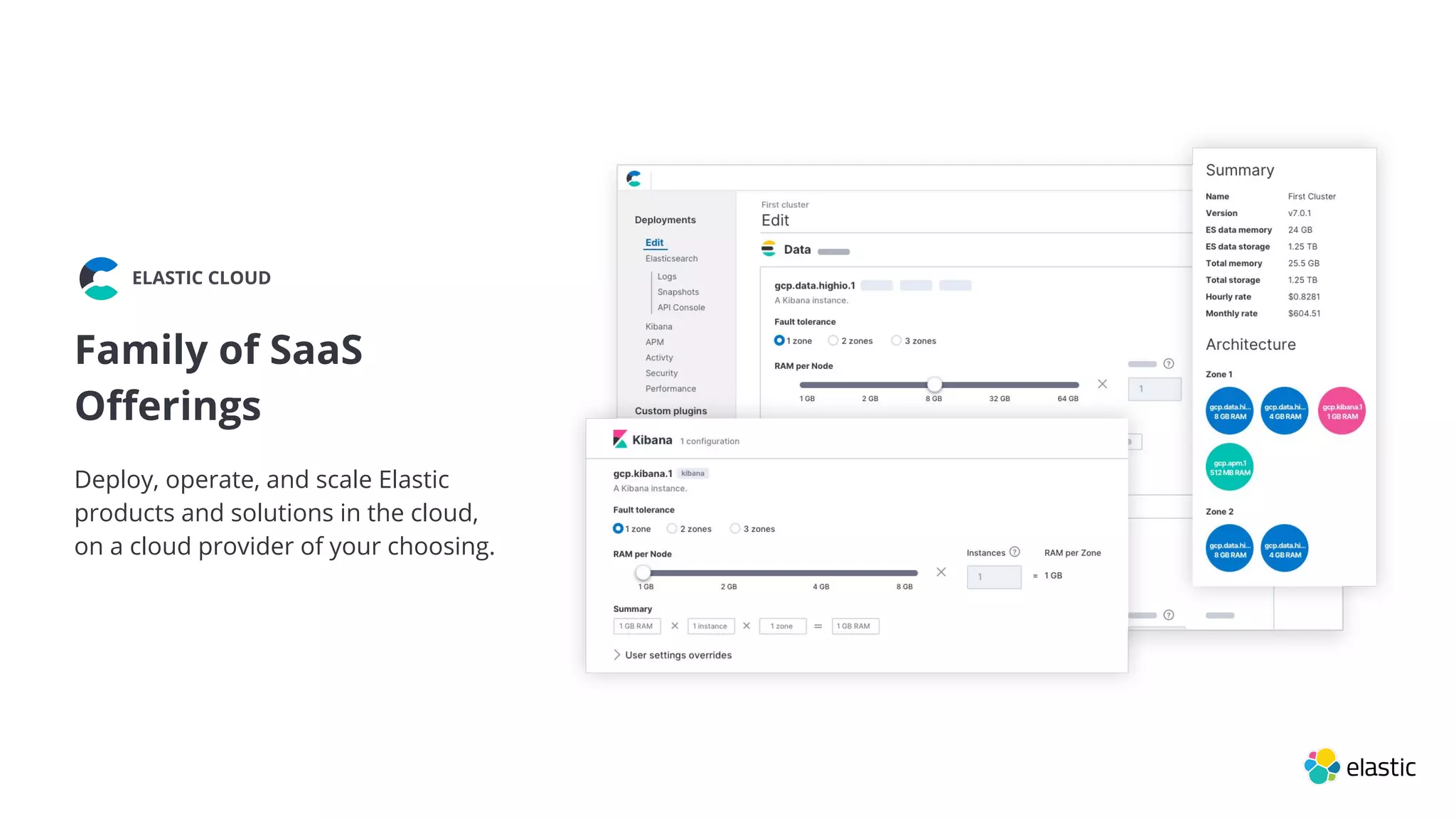This screenshot has width=1456, height=819.
Task: Click the multiply X icon beside Data RAM slider
Action: [1103, 384]
